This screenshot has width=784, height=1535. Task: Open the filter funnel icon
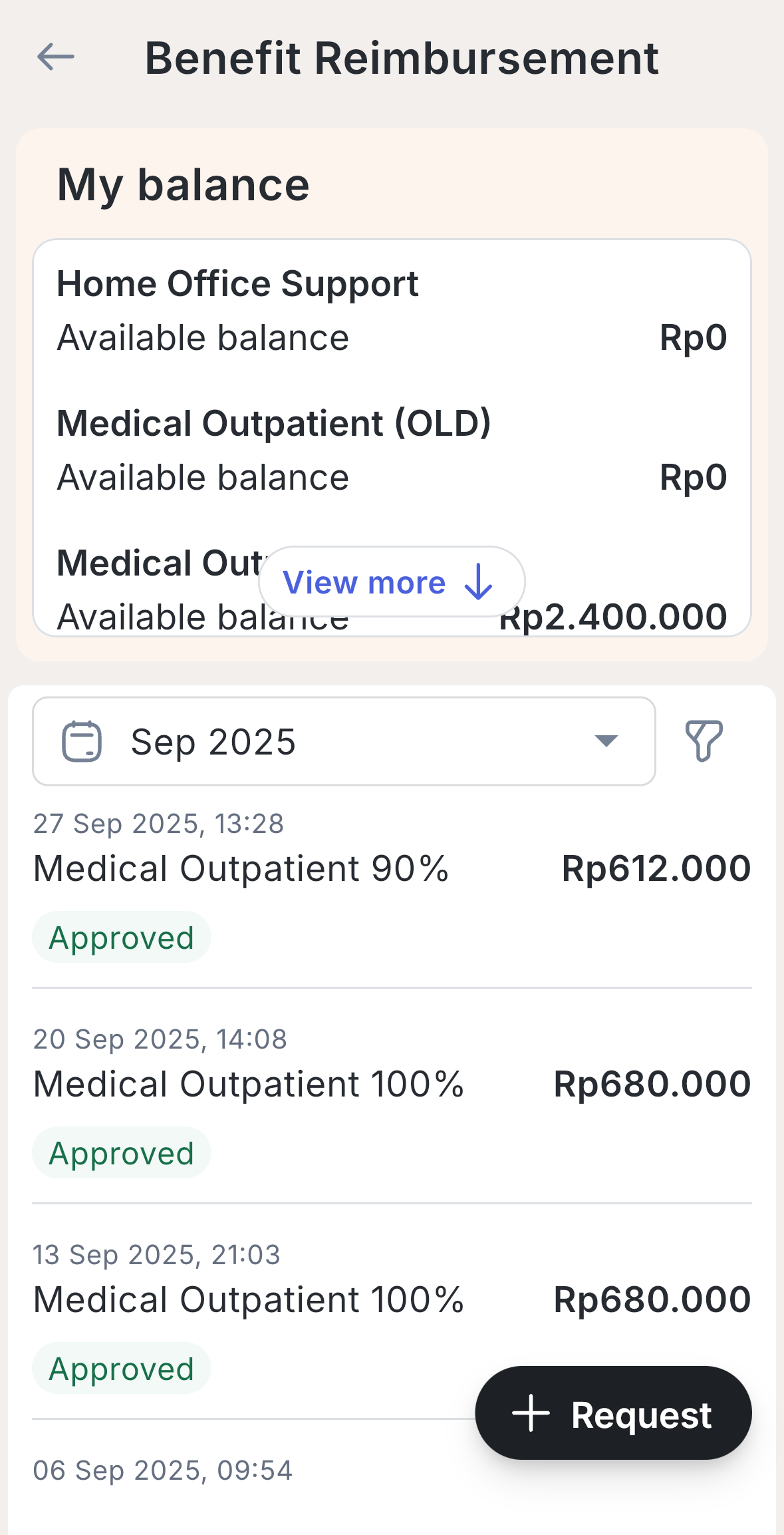coord(704,741)
